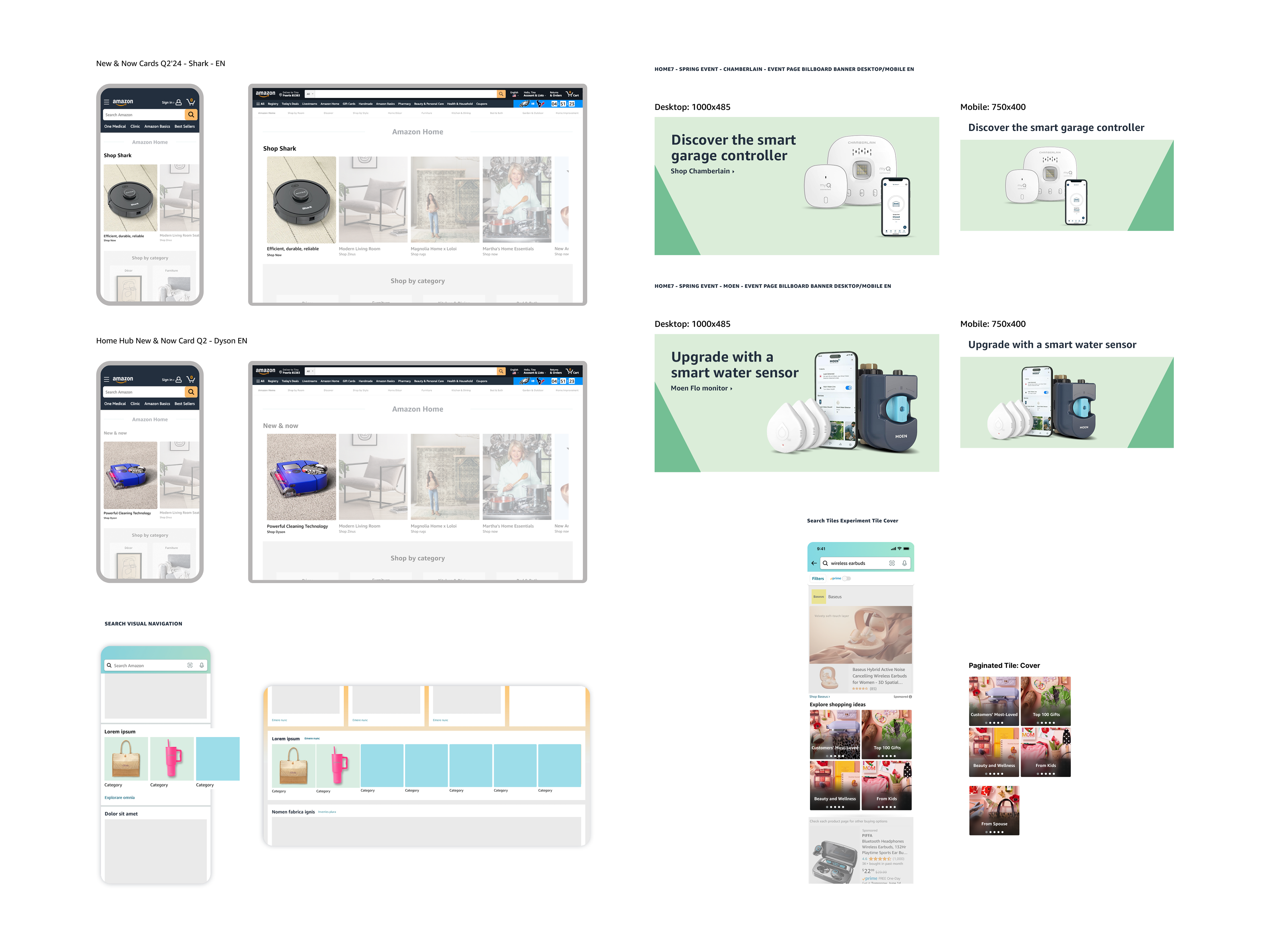
Task: Open hamburger menu in Dyson mobile mockup
Action: 106,379
